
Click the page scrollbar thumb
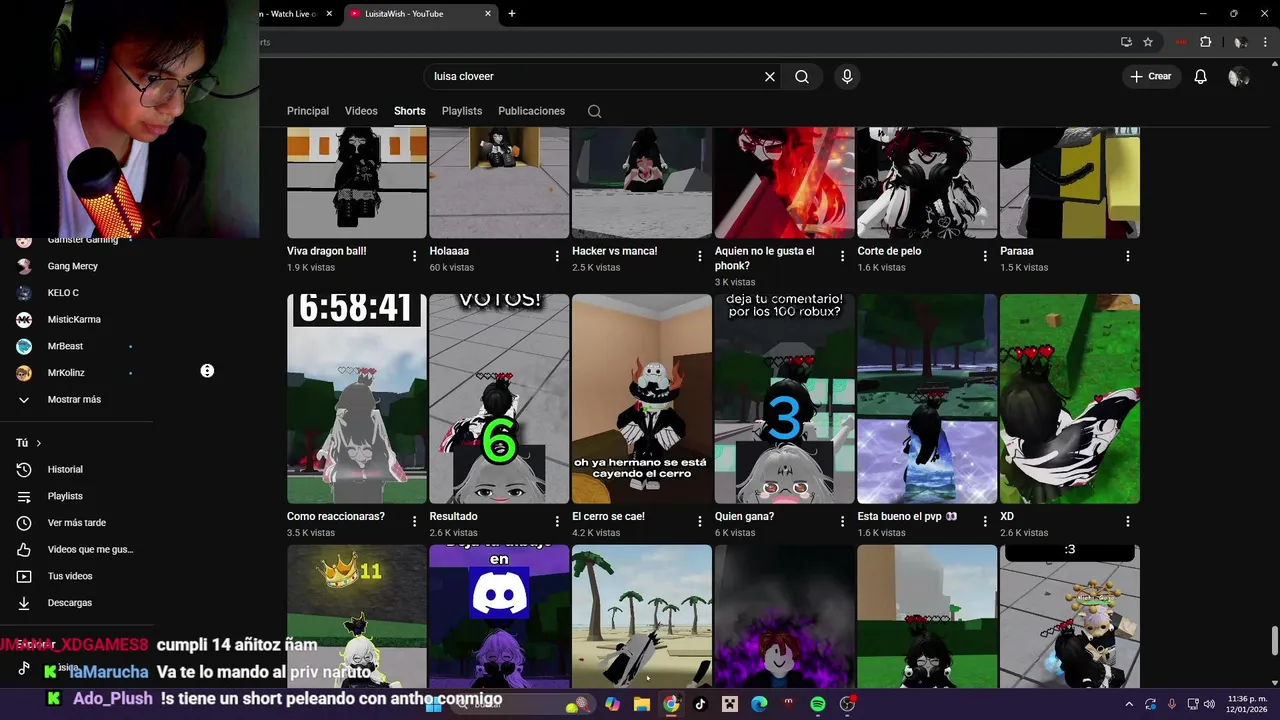tap(1274, 639)
